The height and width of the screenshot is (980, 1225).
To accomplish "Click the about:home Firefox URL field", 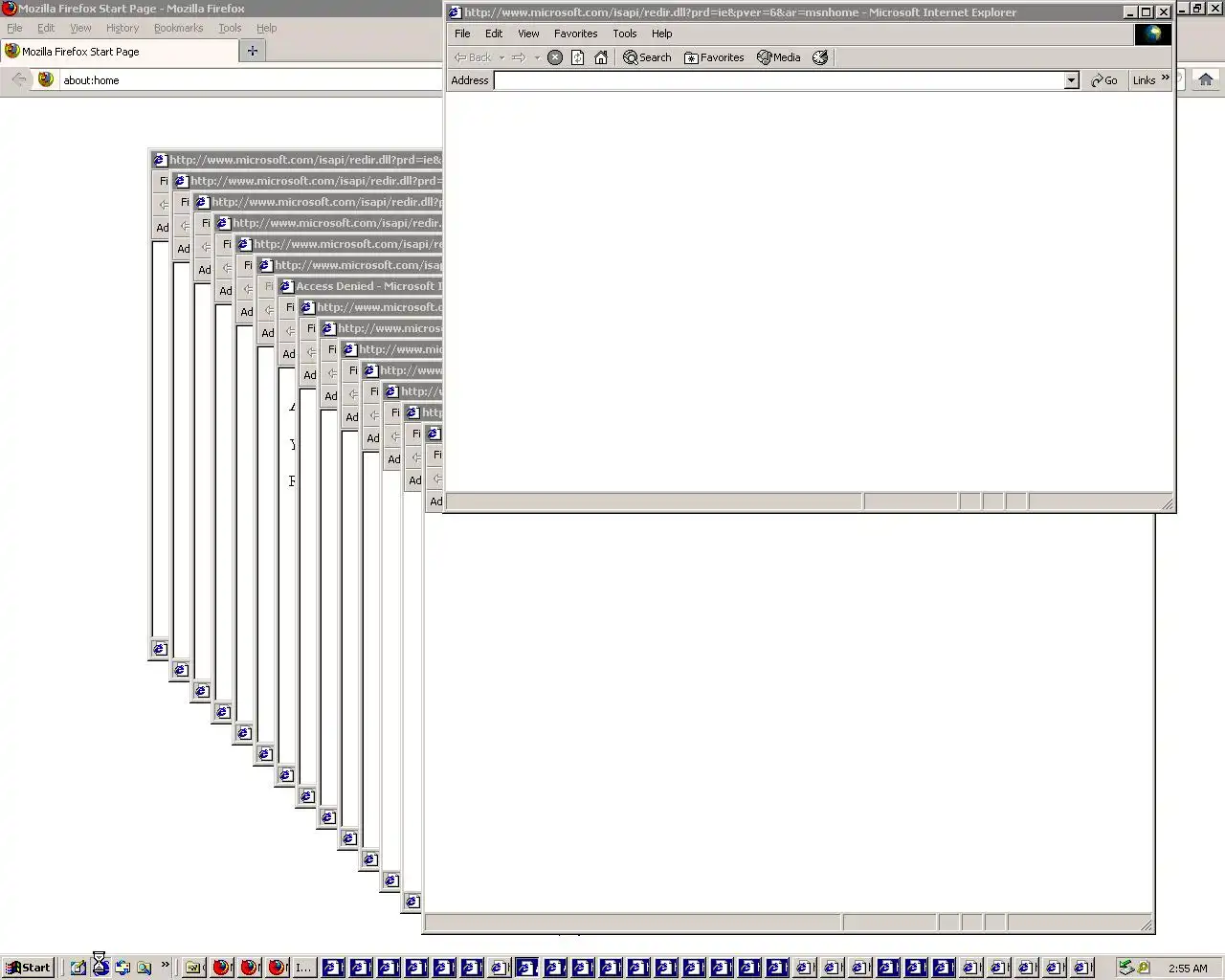I will pyautogui.click(x=249, y=80).
